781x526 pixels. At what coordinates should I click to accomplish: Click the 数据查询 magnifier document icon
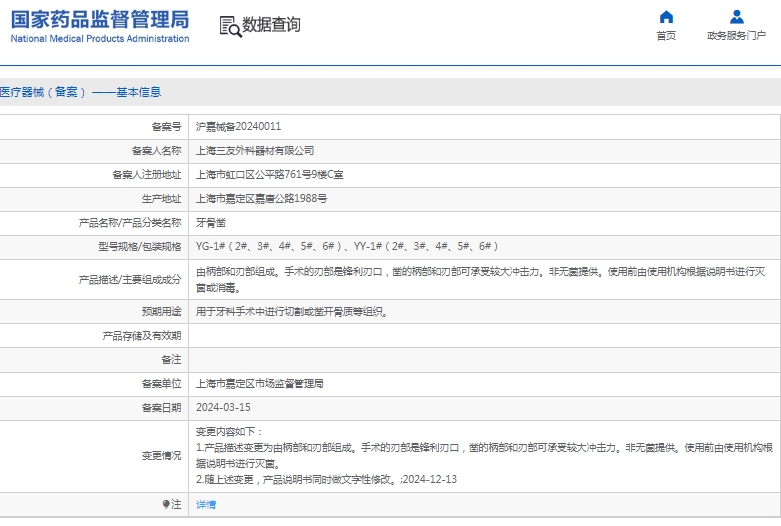point(230,26)
